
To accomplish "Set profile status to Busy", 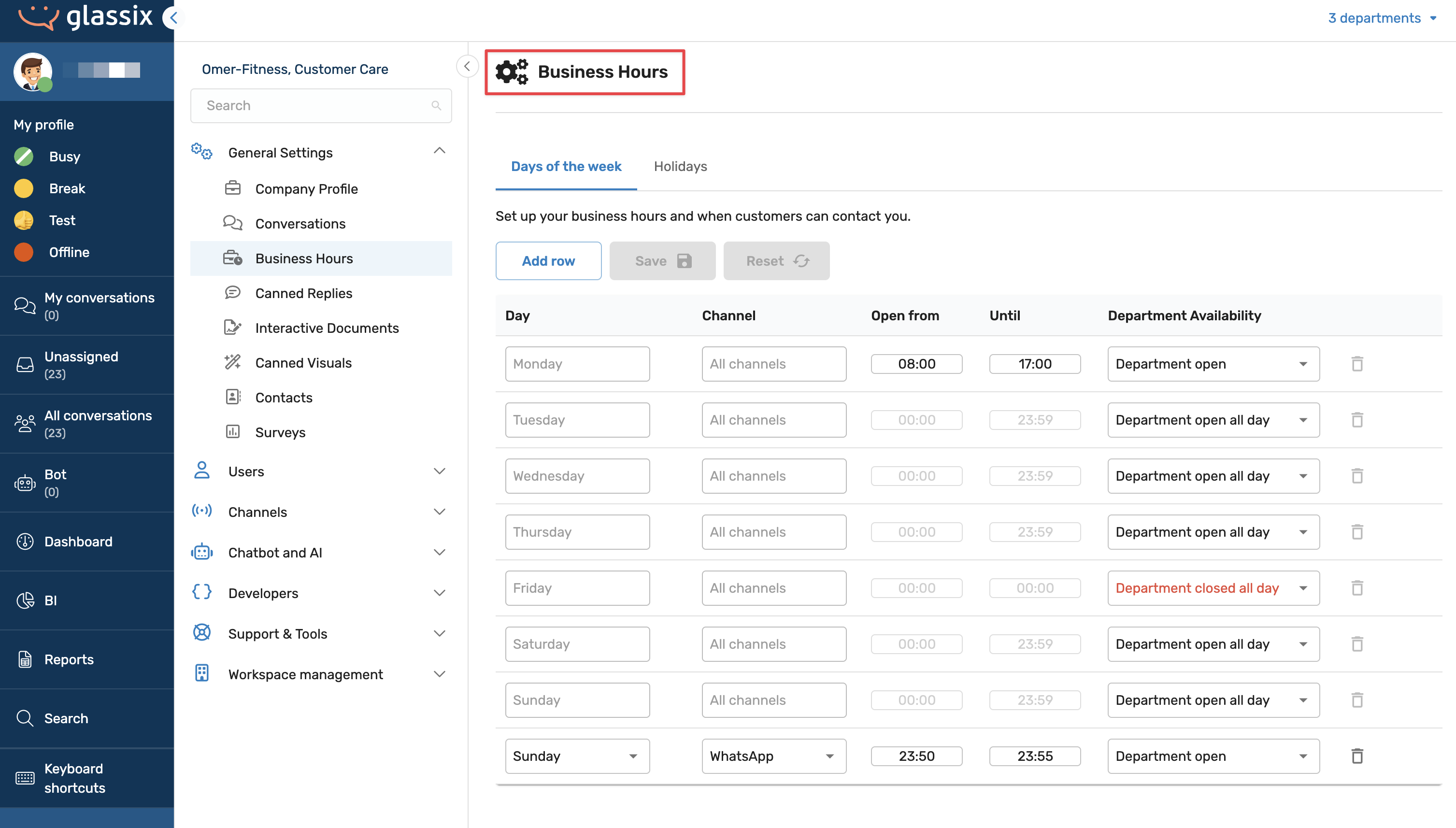I will 64,157.
